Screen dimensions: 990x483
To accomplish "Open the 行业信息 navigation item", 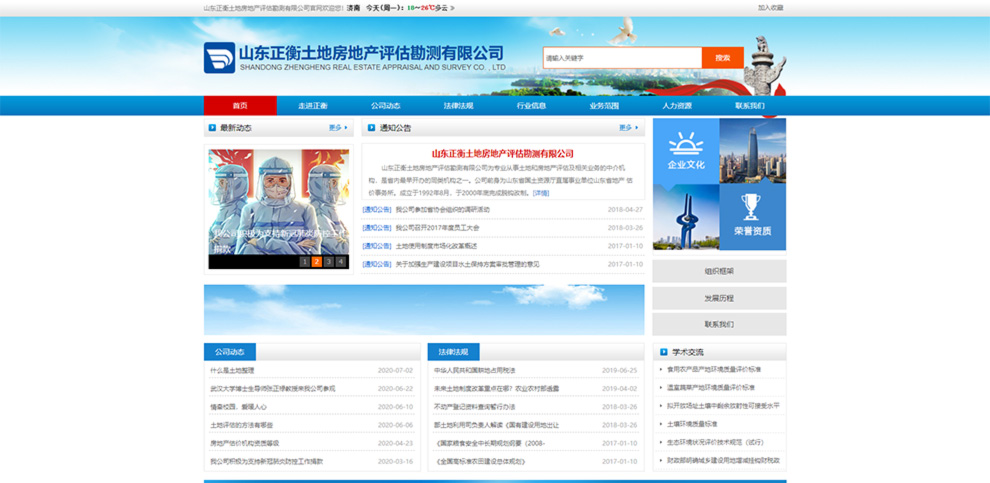I will tap(531, 105).
